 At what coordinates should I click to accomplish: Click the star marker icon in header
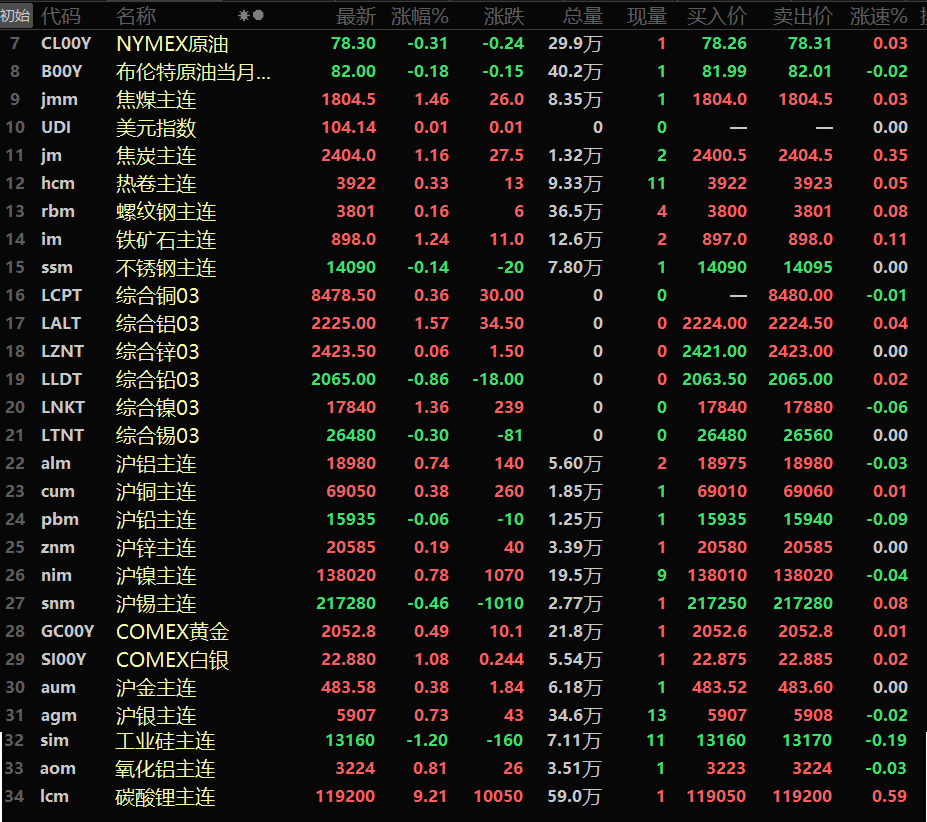point(243,16)
